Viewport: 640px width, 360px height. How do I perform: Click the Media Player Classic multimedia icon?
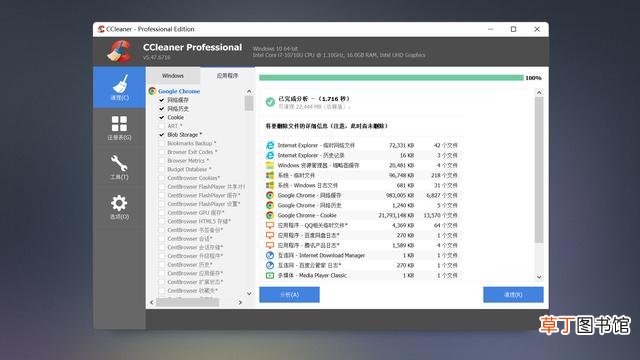(270, 276)
